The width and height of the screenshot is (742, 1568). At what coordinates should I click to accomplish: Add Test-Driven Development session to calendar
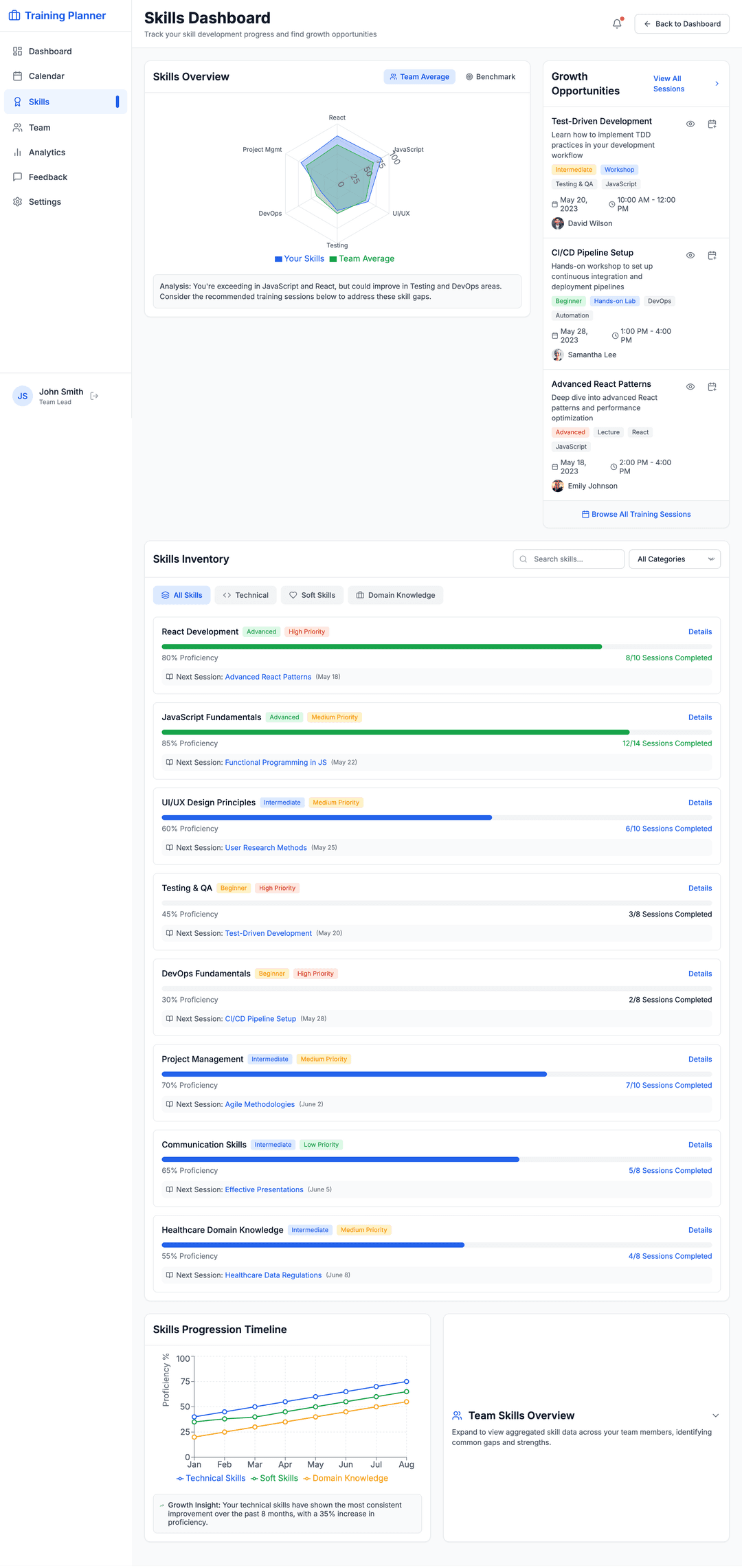point(712,124)
